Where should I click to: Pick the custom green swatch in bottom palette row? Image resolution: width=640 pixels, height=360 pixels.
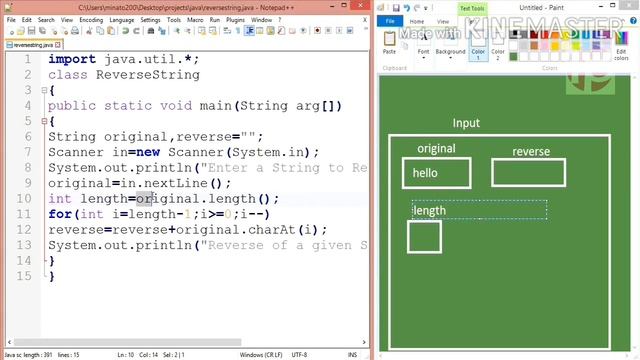[514, 56]
